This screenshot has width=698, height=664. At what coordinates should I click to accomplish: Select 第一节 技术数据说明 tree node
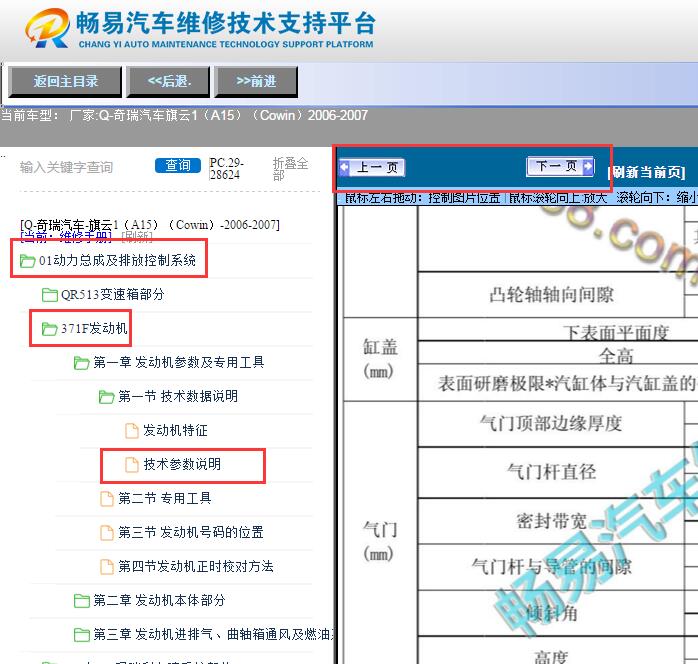(x=178, y=396)
